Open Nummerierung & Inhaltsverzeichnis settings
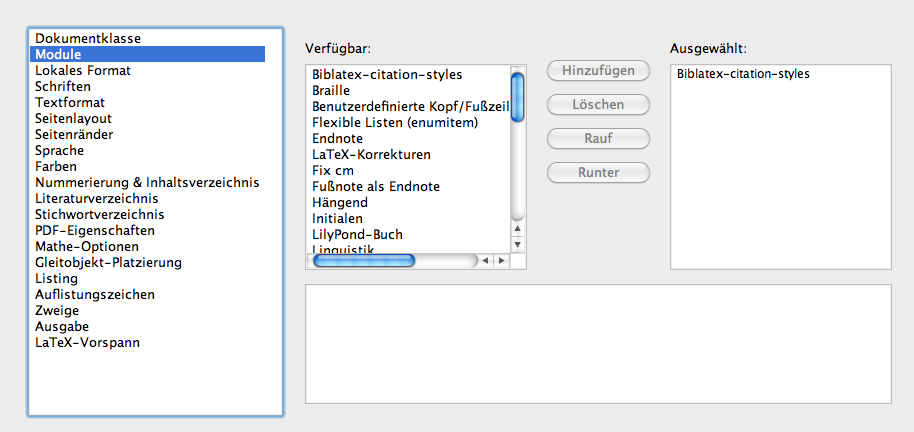This screenshot has height=432, width=914. [x=147, y=182]
